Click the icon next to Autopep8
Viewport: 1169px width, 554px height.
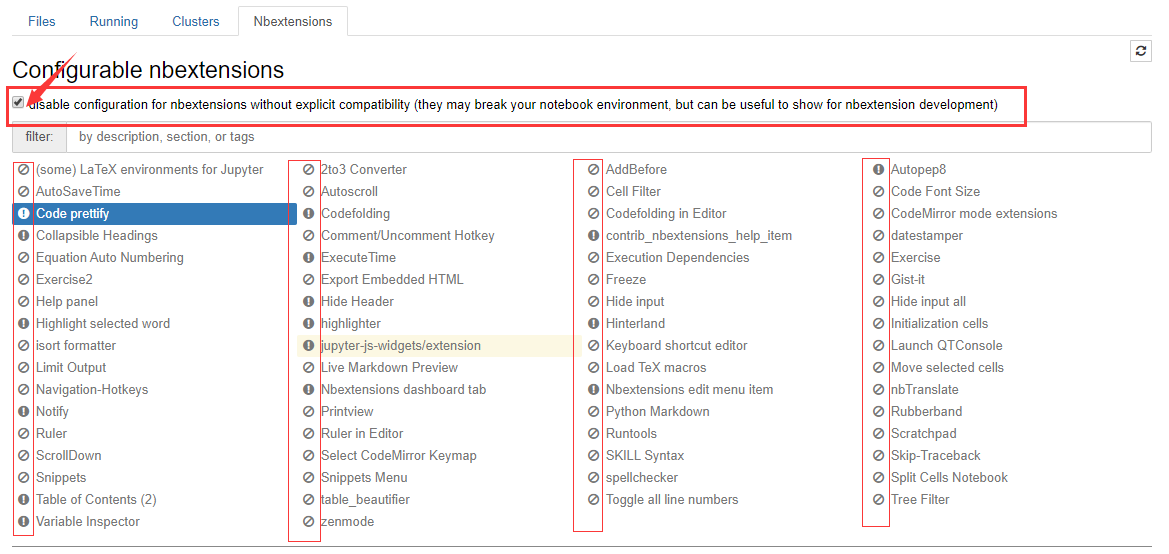878,170
